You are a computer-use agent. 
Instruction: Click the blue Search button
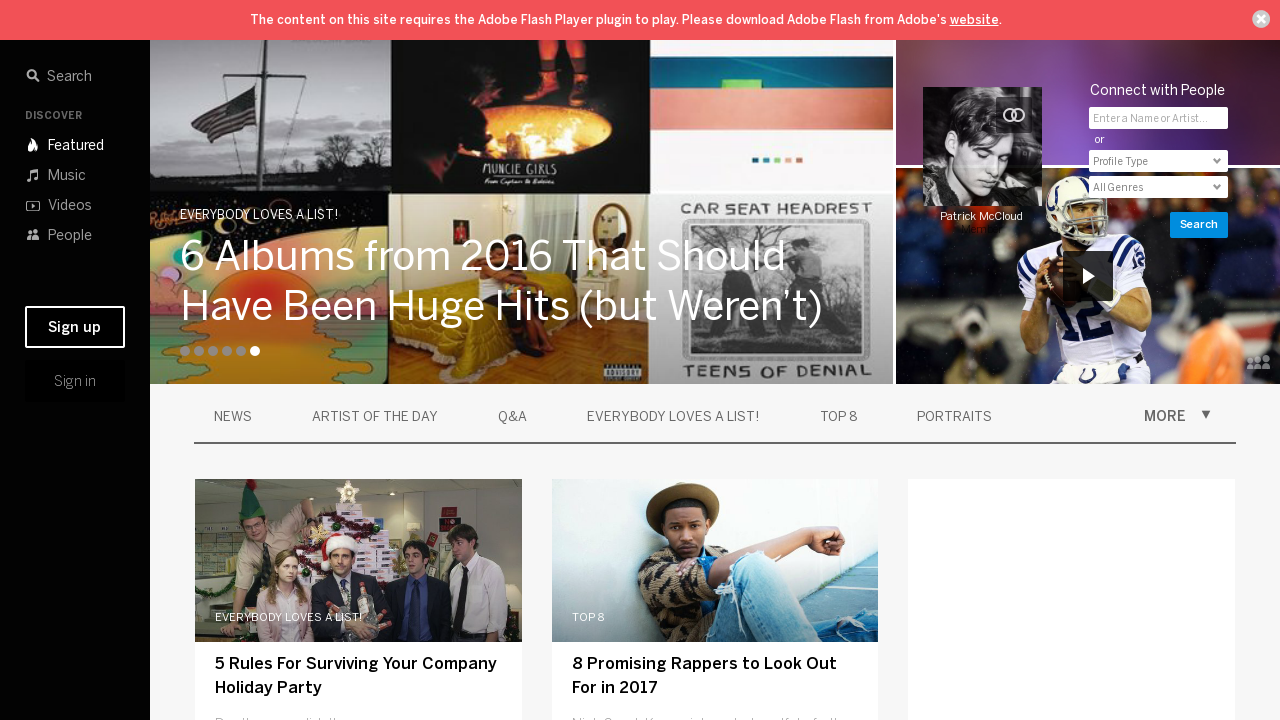coord(1199,225)
